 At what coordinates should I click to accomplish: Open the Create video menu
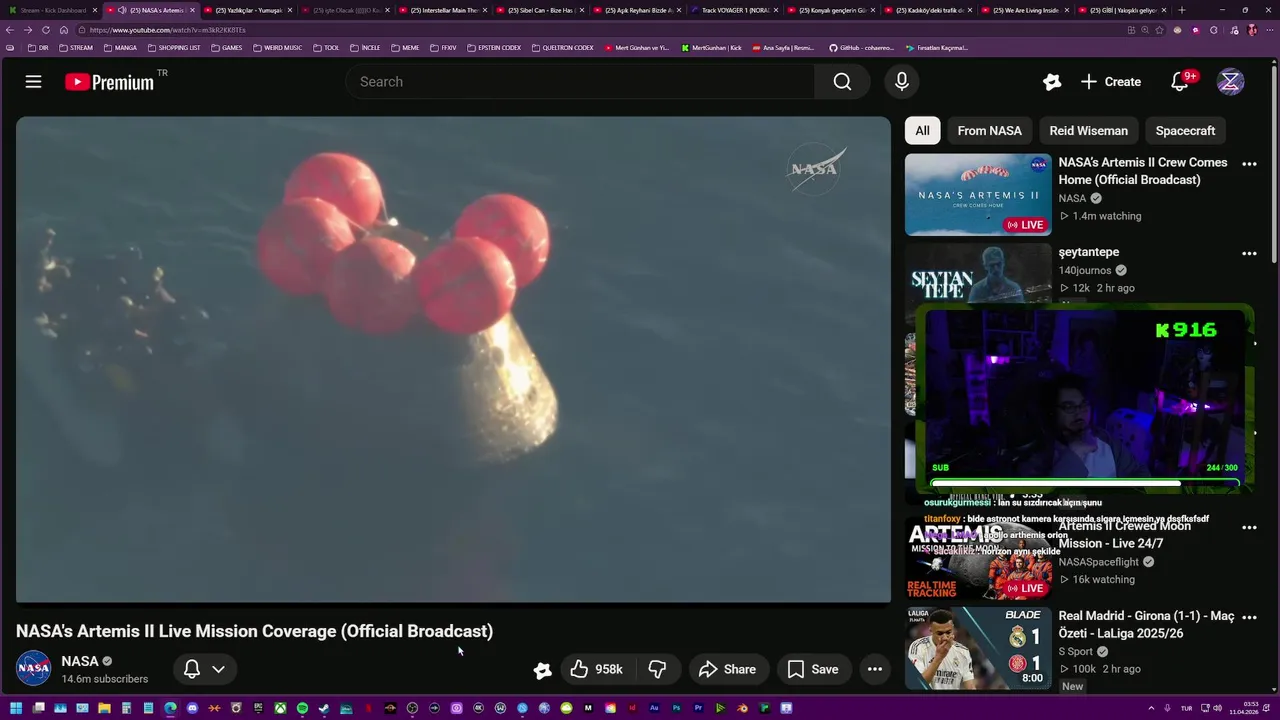[1110, 82]
